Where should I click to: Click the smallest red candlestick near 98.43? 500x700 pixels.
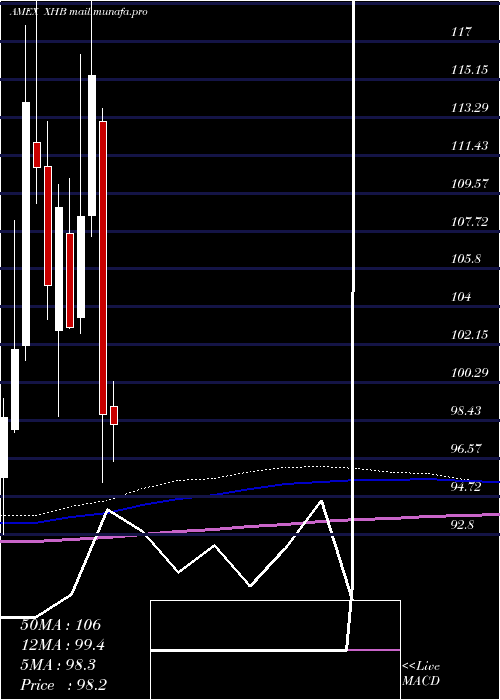point(114,415)
